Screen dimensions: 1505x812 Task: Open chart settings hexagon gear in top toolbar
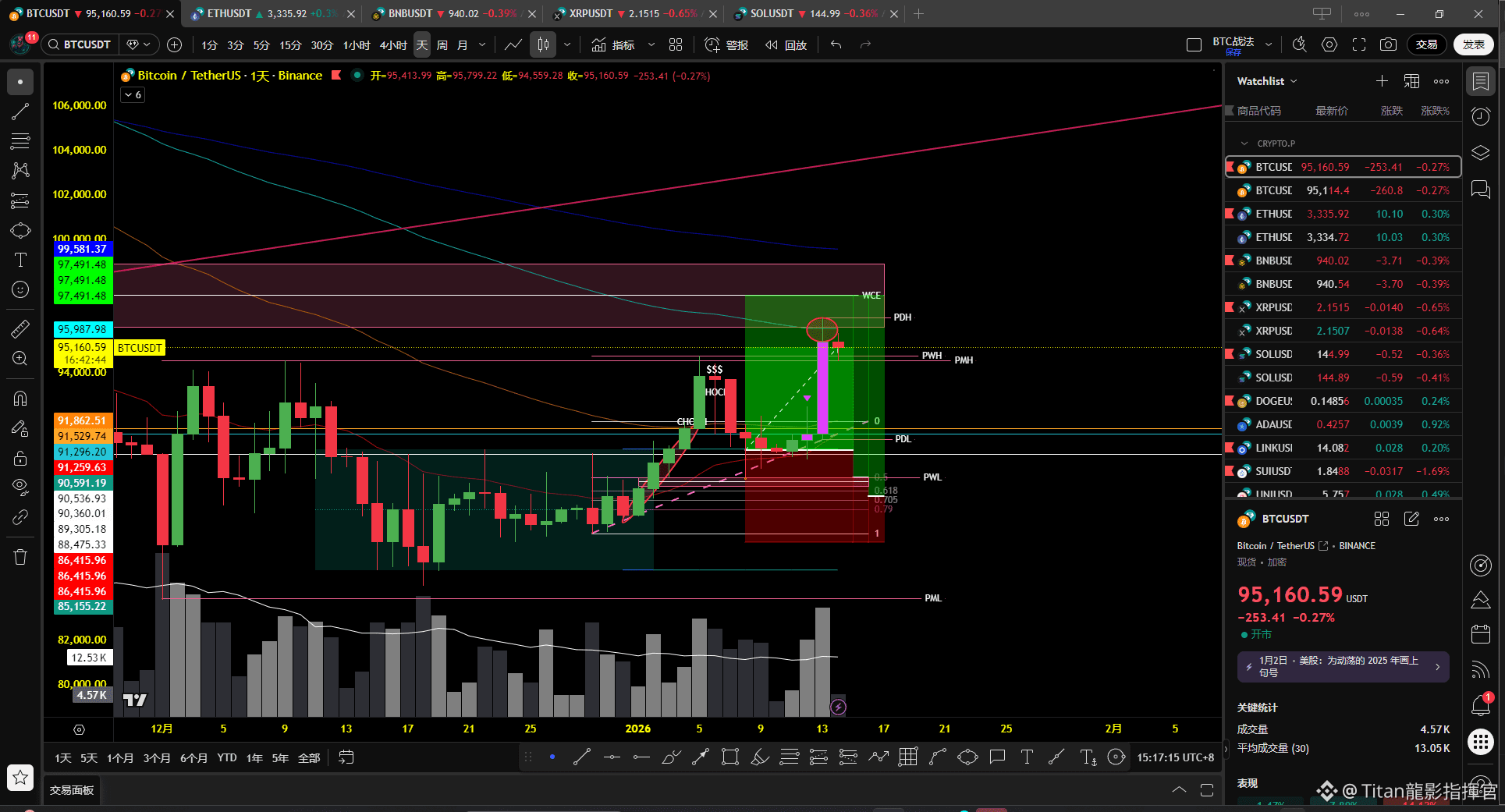point(1329,45)
